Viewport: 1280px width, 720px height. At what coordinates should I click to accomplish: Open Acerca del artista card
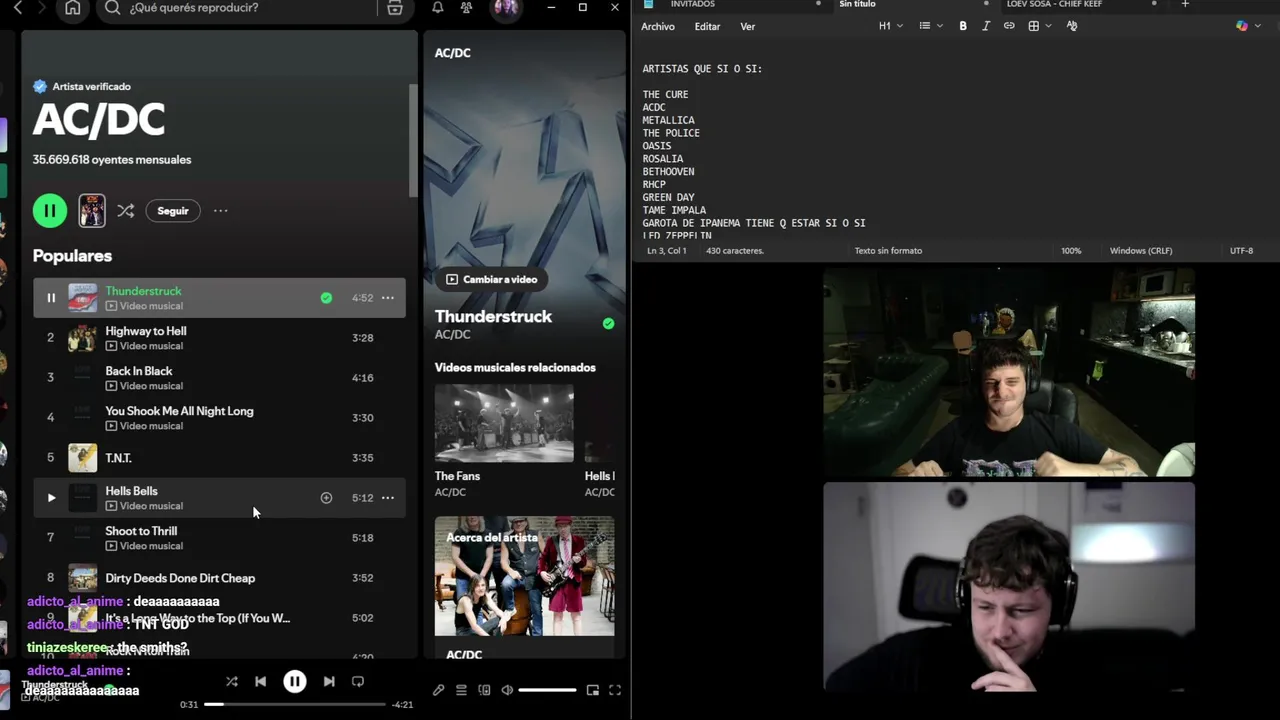(524, 576)
